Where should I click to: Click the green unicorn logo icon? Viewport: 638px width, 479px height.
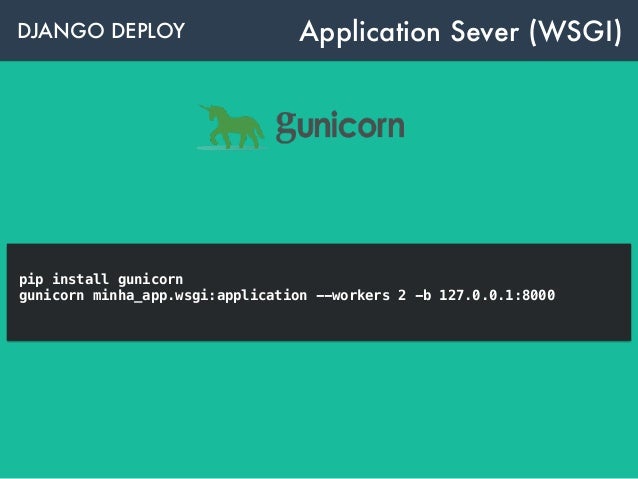[231, 127]
